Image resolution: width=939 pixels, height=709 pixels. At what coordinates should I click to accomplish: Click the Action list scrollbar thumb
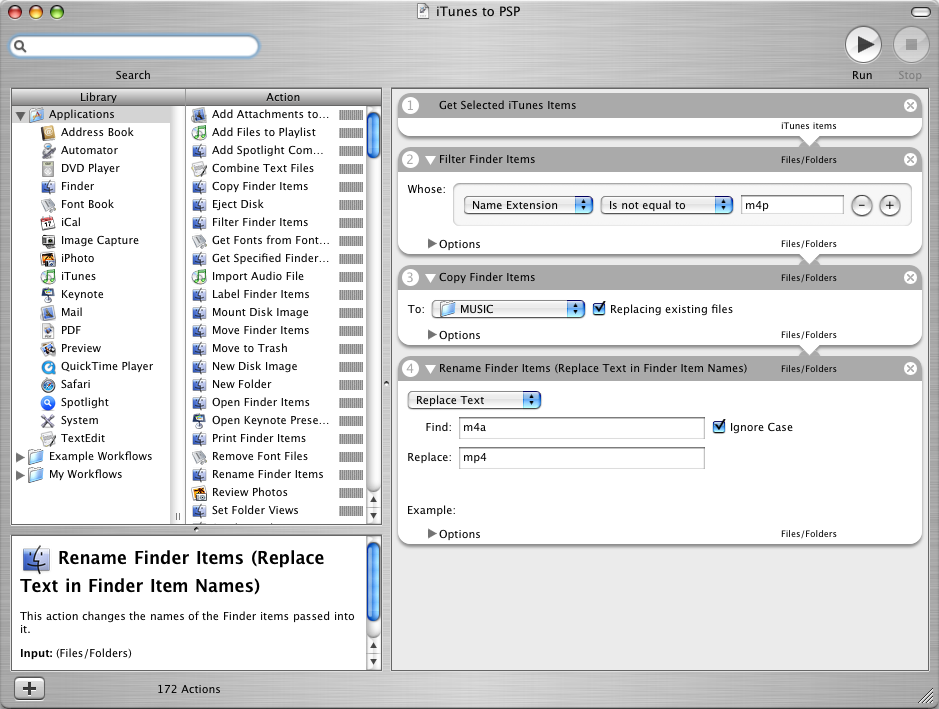tap(373, 135)
